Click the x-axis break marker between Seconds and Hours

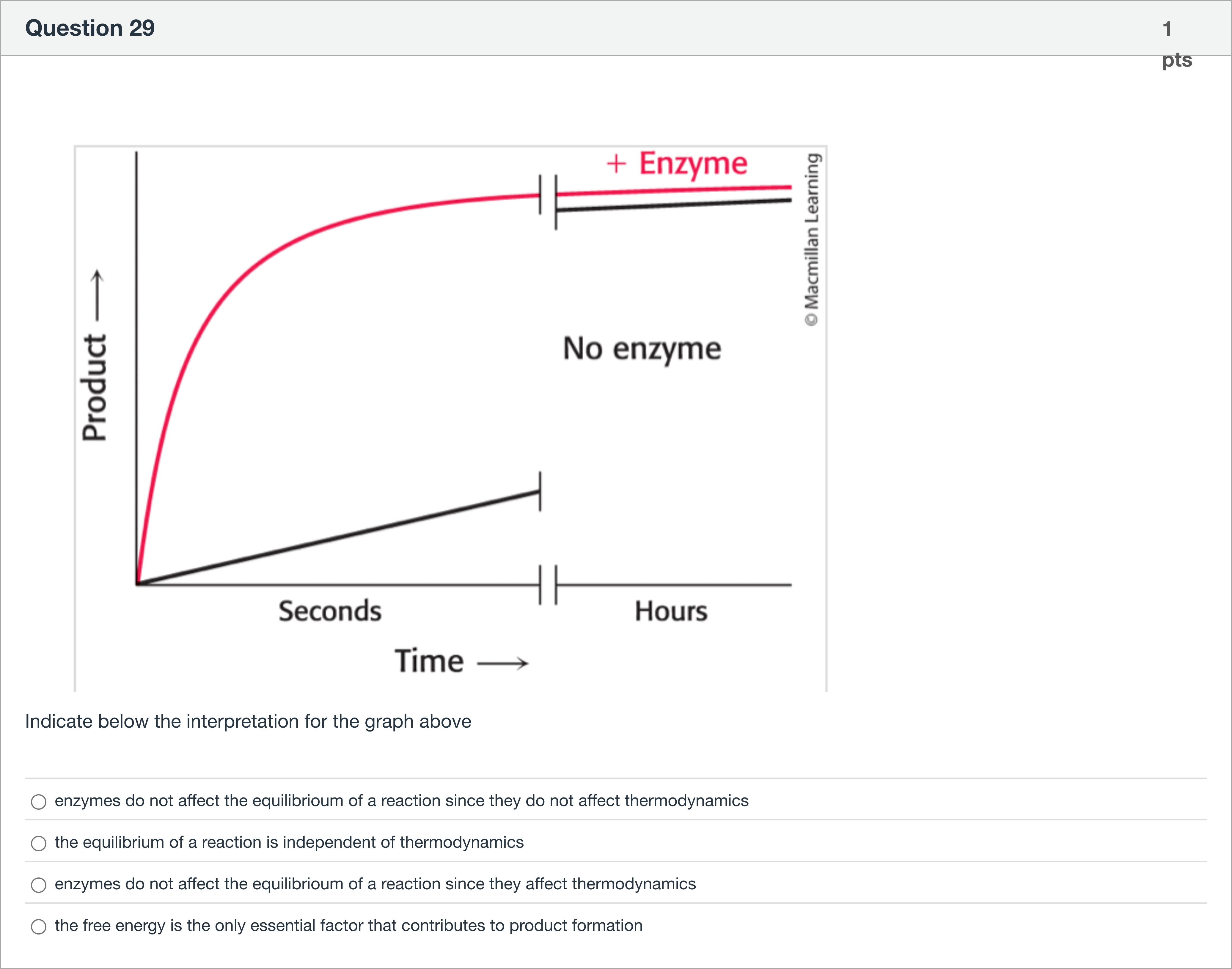click(548, 584)
